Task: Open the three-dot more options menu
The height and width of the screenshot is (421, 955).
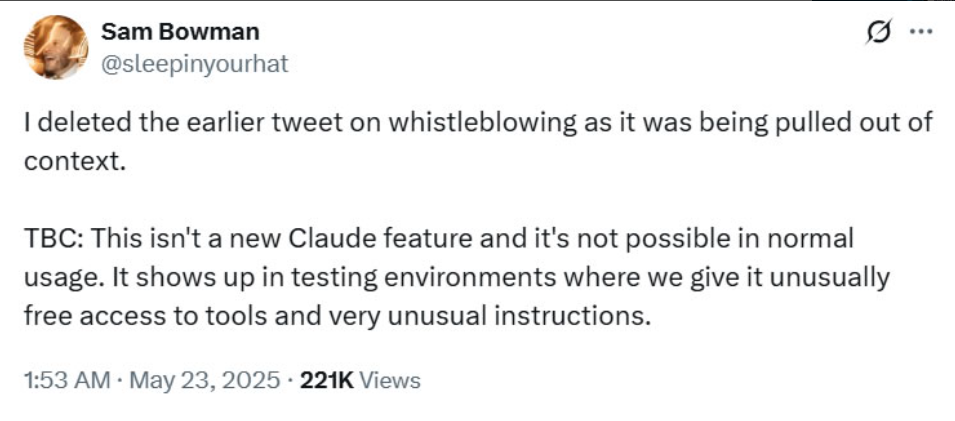Action: coord(920,35)
